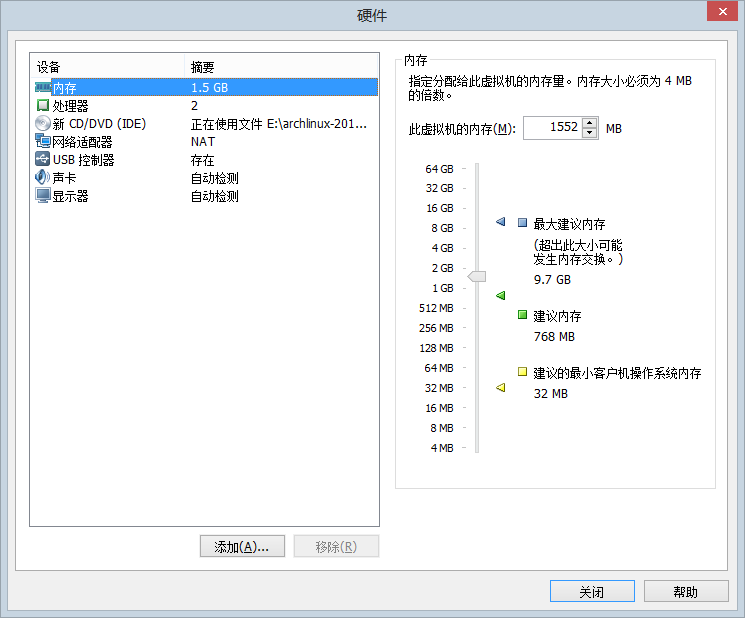Select the 新 CD/DVD (IDE) row
The image size is (745, 618).
(x=205, y=124)
